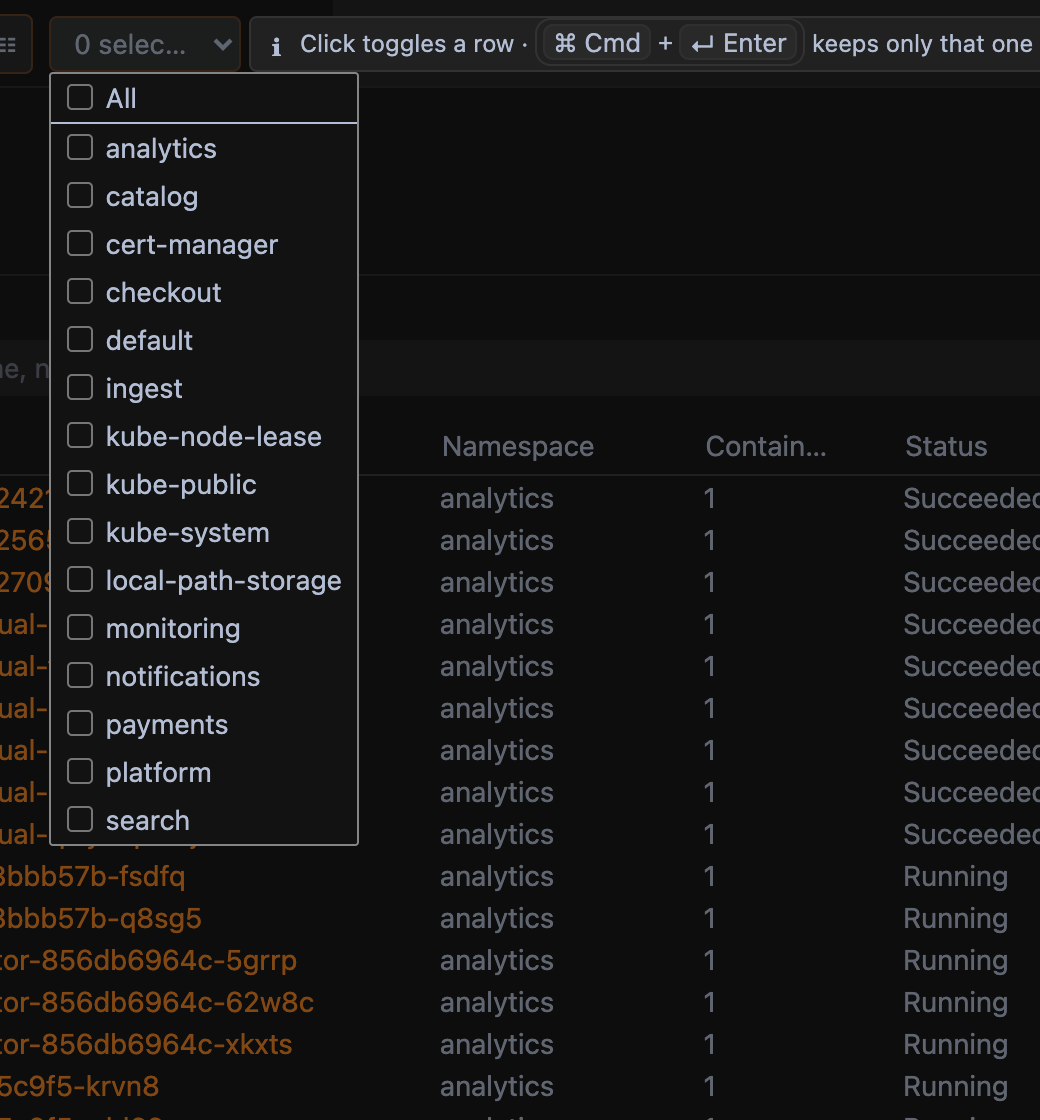Open pod link ending in fsdfq
Screen dimensions: 1040x1120
[x=93, y=876]
